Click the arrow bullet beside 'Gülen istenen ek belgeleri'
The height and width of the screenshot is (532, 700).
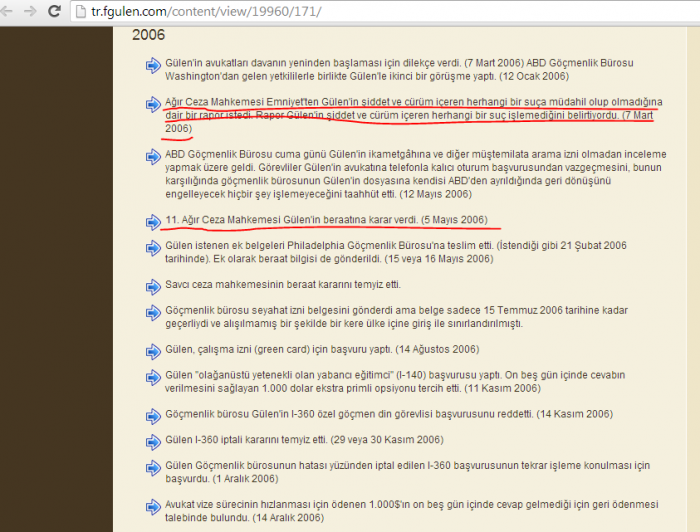click(x=153, y=246)
